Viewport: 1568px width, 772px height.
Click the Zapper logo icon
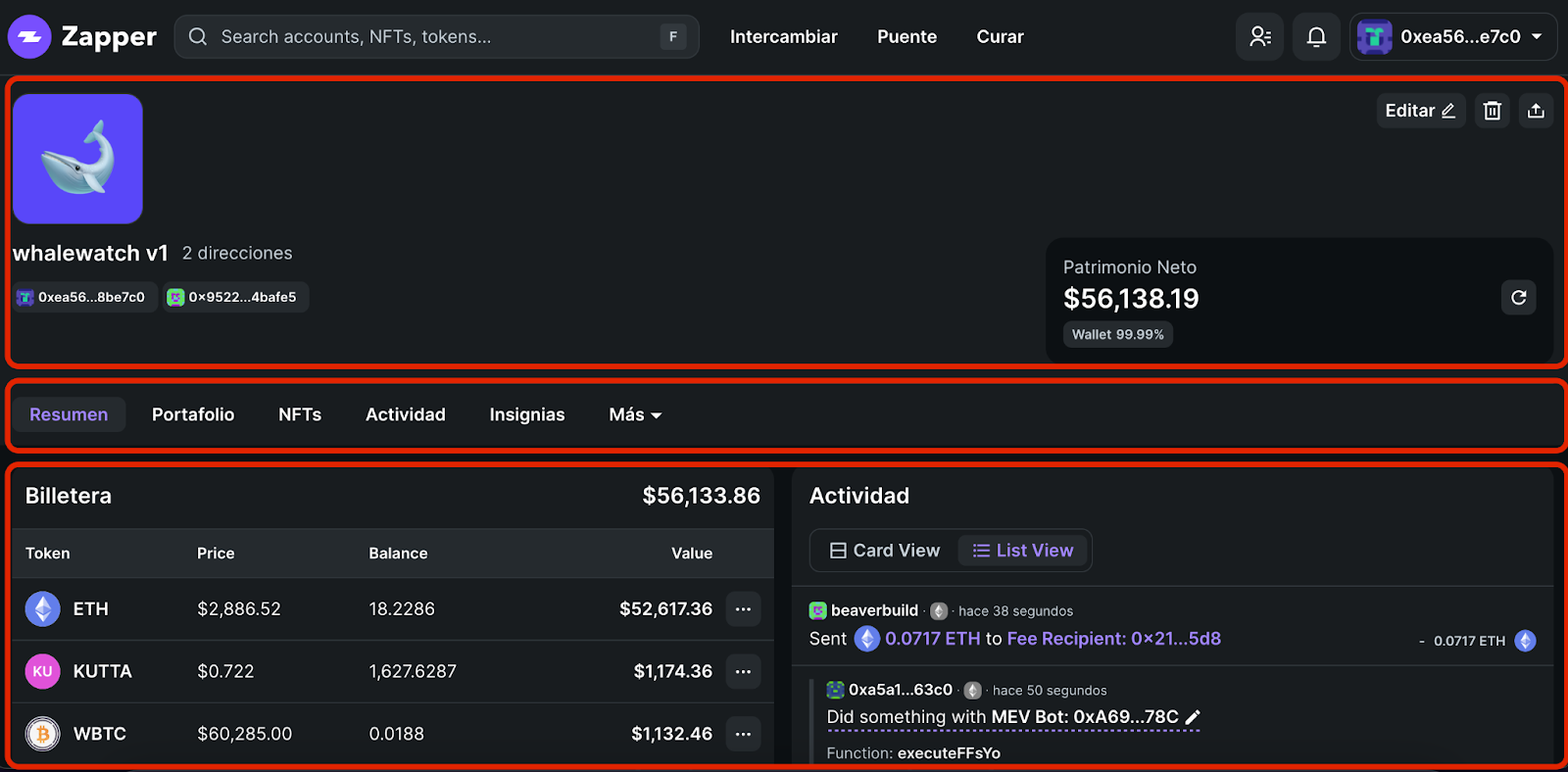point(29,37)
